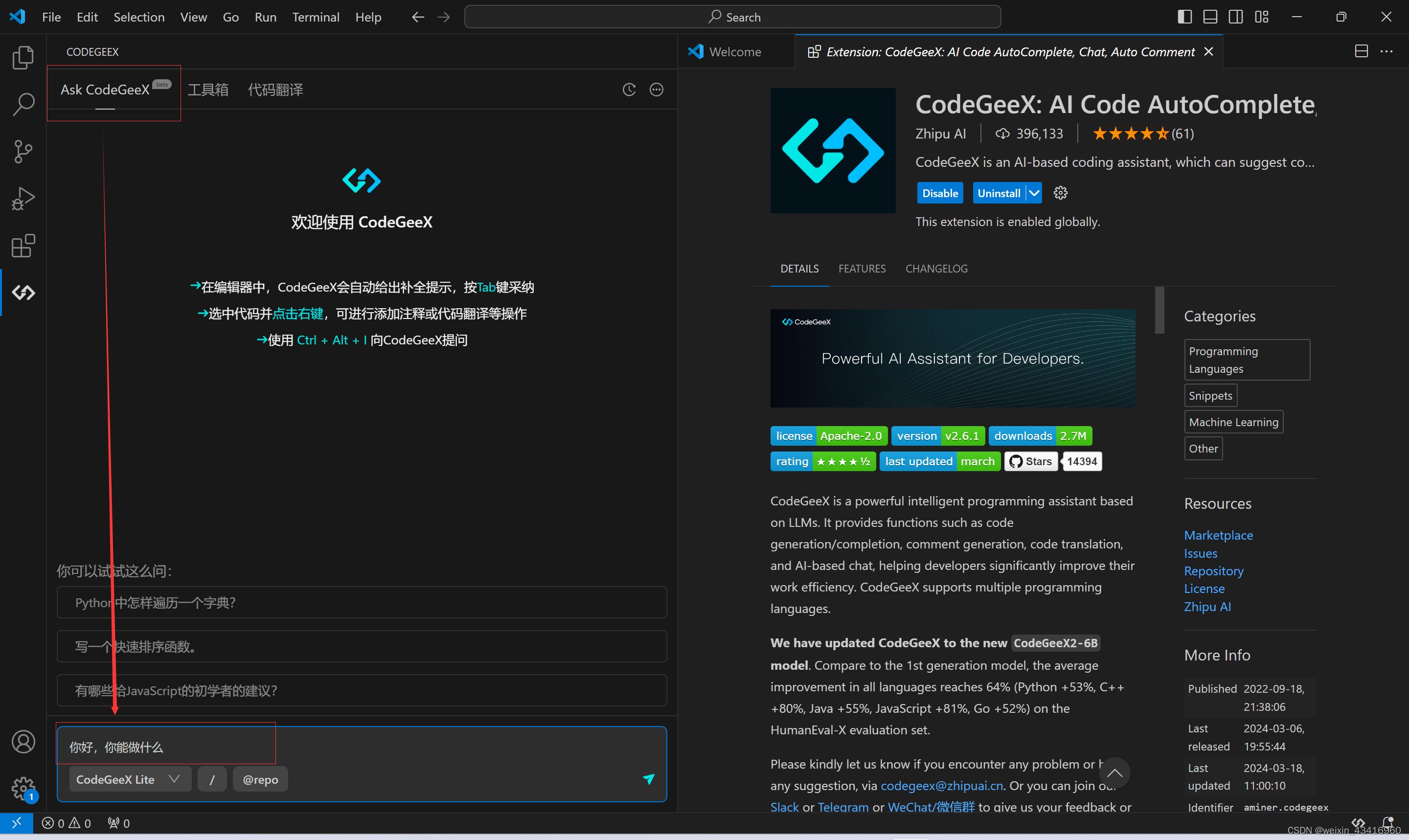
Task: Go forward with the navigation arrow
Action: click(444, 17)
